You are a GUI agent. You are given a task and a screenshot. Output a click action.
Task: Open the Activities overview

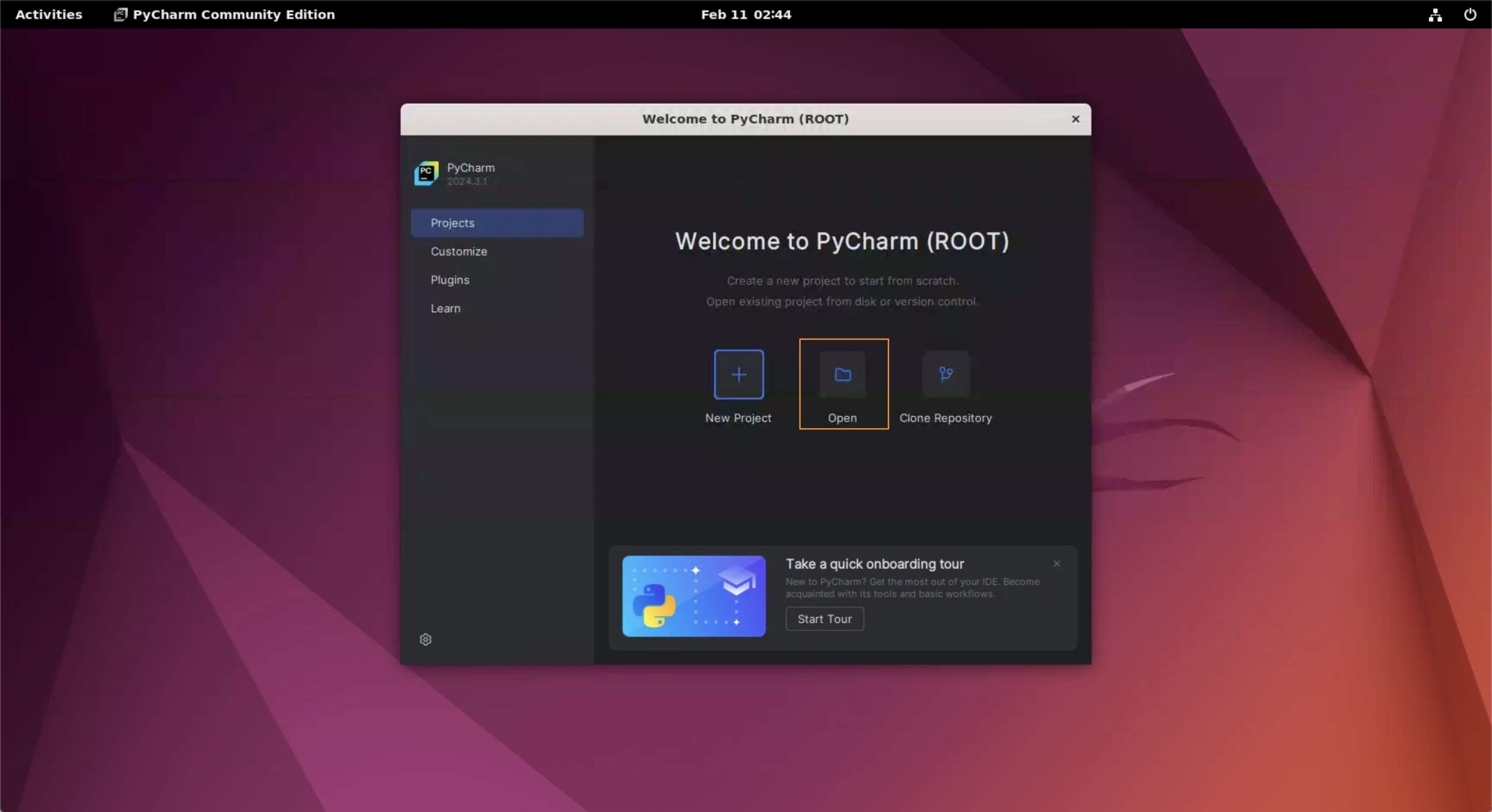click(49, 15)
